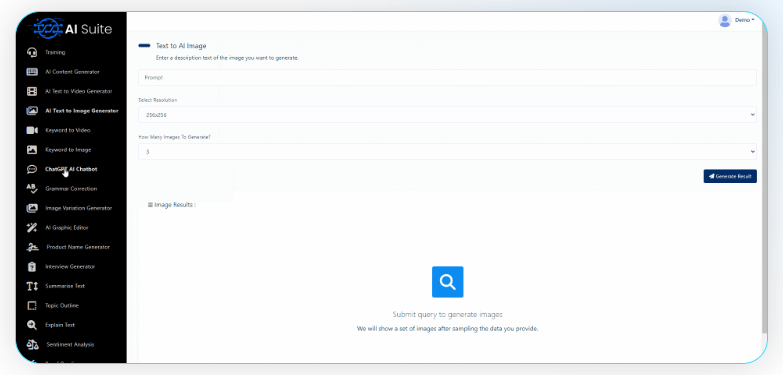Open Sentiment Analysis tool
The width and height of the screenshot is (783, 375).
point(70,345)
